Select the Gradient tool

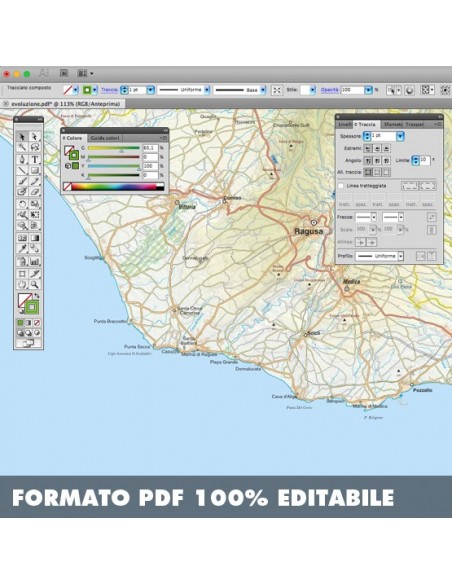[35, 238]
